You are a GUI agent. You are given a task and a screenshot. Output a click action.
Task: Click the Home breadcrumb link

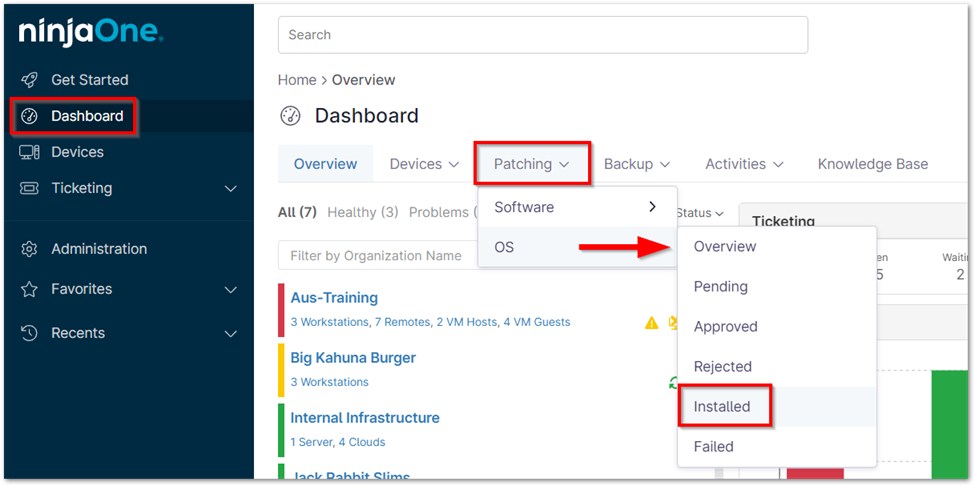[297, 80]
